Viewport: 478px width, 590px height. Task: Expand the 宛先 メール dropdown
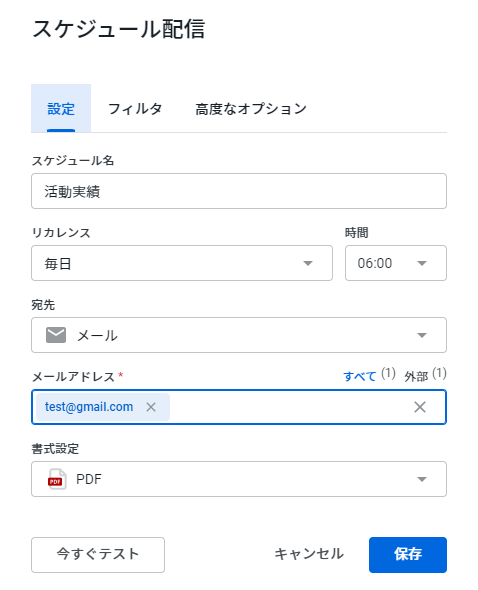point(239,335)
